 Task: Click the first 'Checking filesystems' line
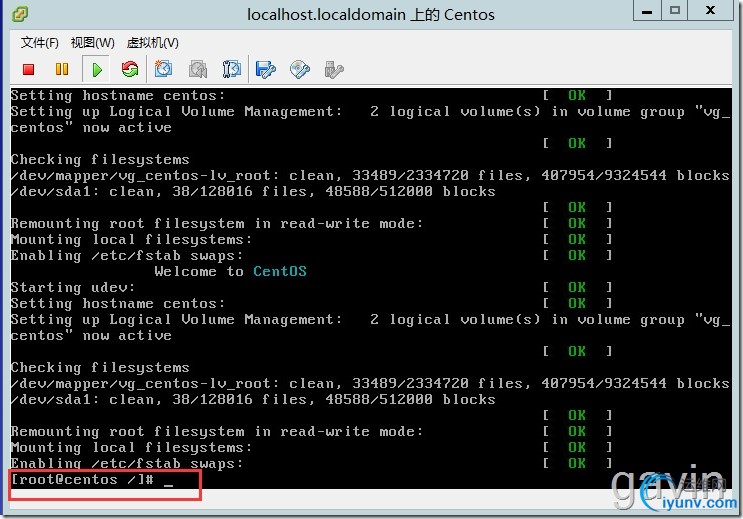tap(100, 159)
